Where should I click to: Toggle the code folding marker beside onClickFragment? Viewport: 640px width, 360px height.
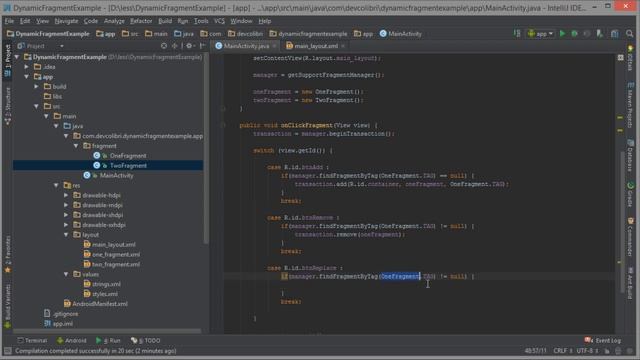223,125
